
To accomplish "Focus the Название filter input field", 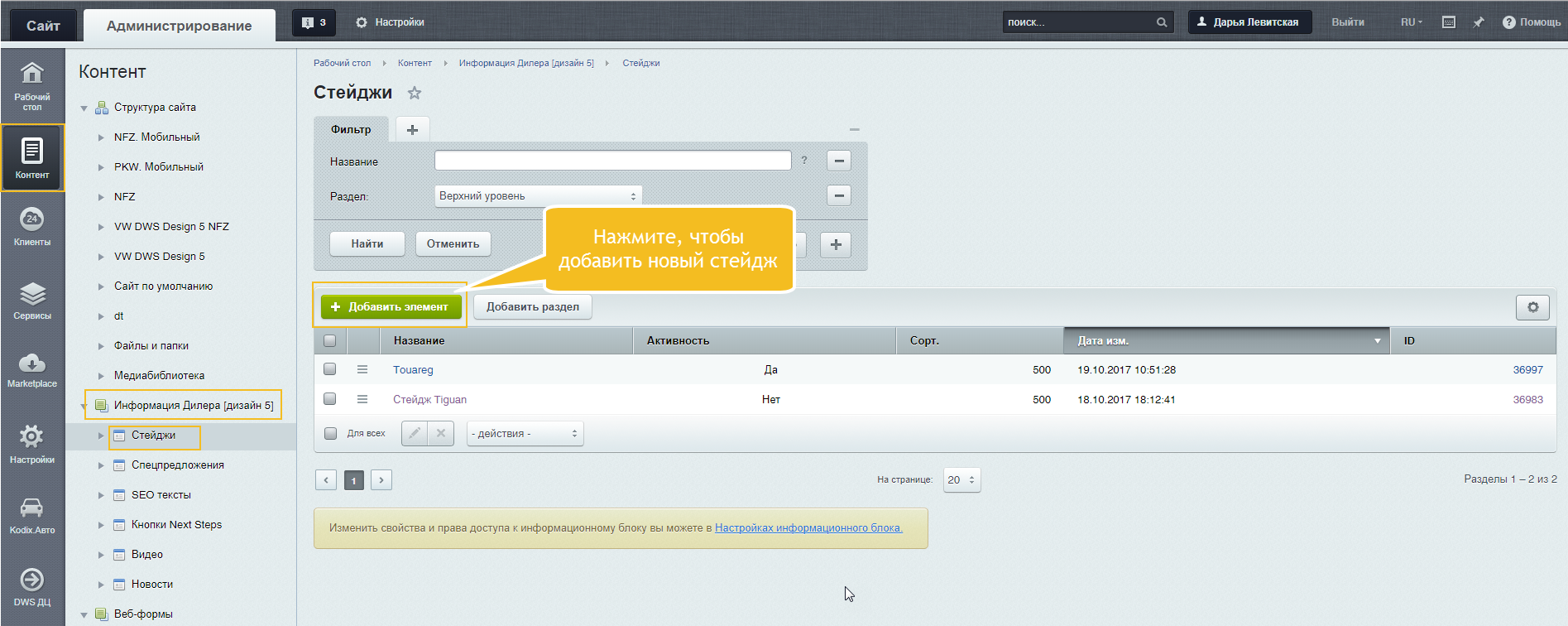I will pos(613,161).
